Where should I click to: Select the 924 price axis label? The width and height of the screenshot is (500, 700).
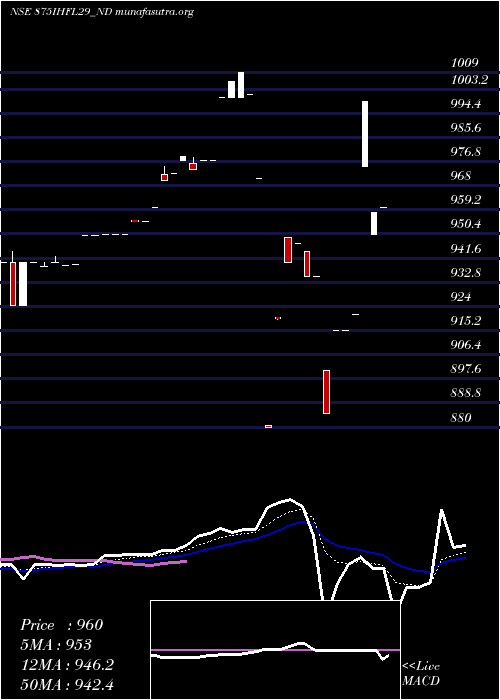[461, 296]
